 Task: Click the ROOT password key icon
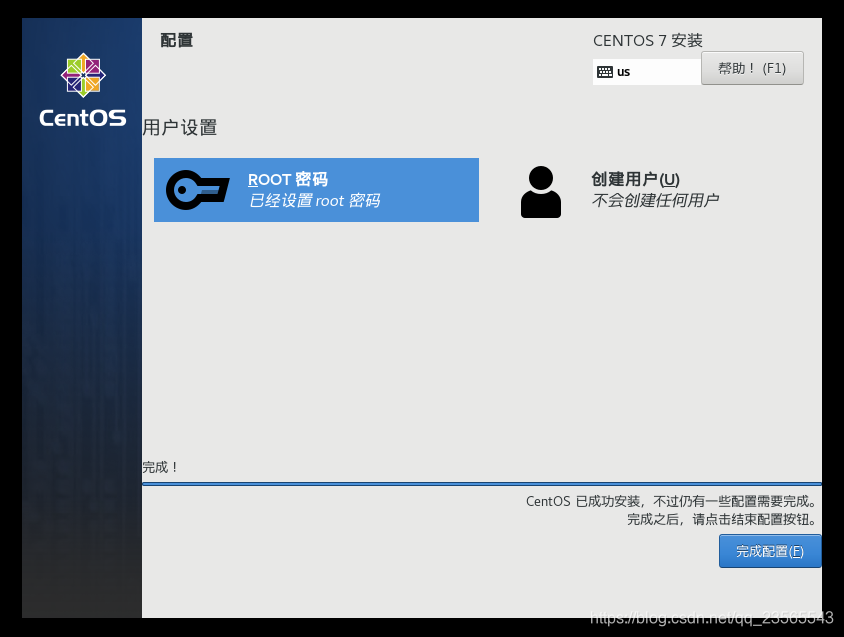(197, 190)
